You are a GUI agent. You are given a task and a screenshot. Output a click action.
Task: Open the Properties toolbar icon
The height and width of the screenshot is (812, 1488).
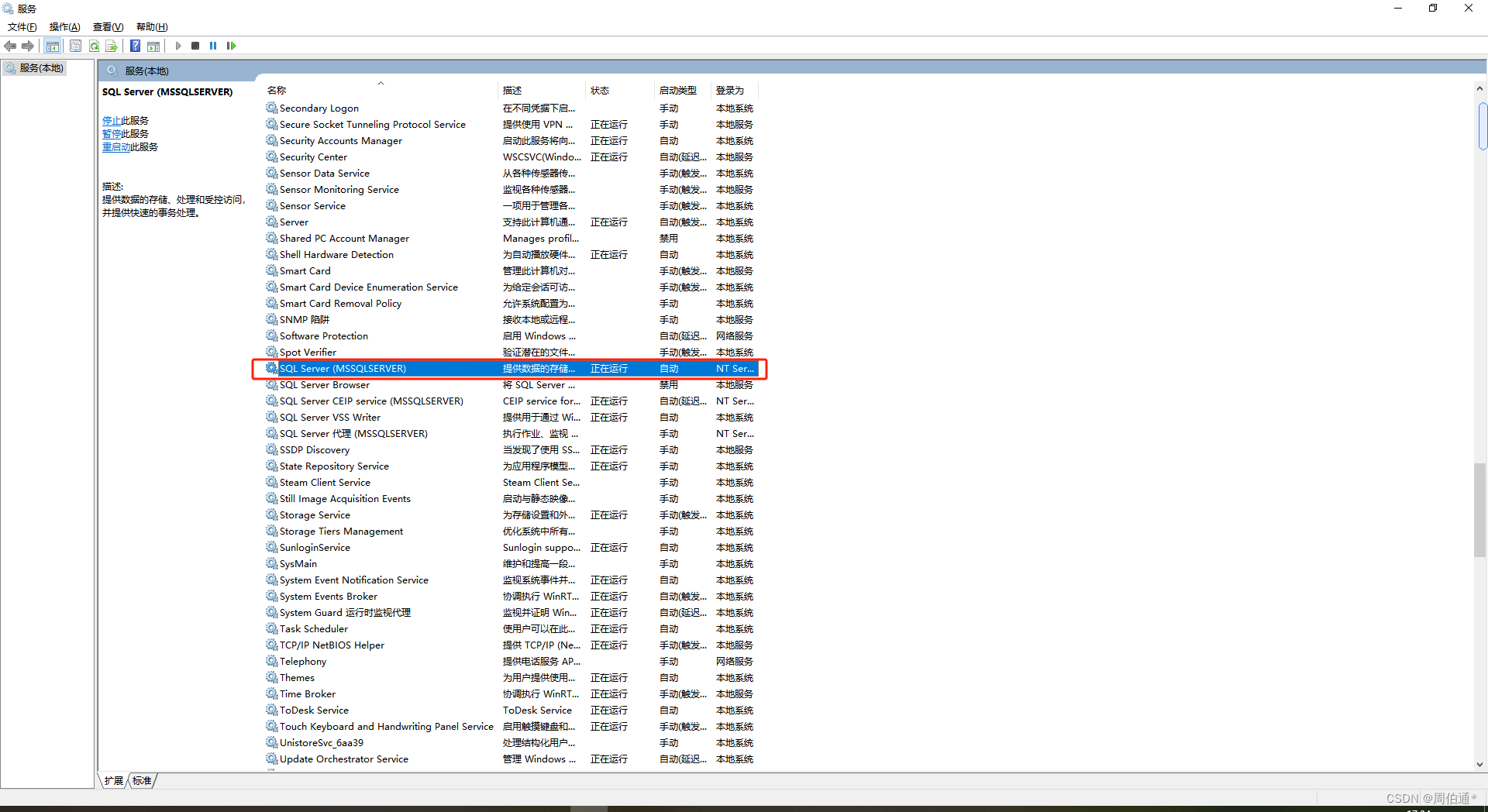75,46
